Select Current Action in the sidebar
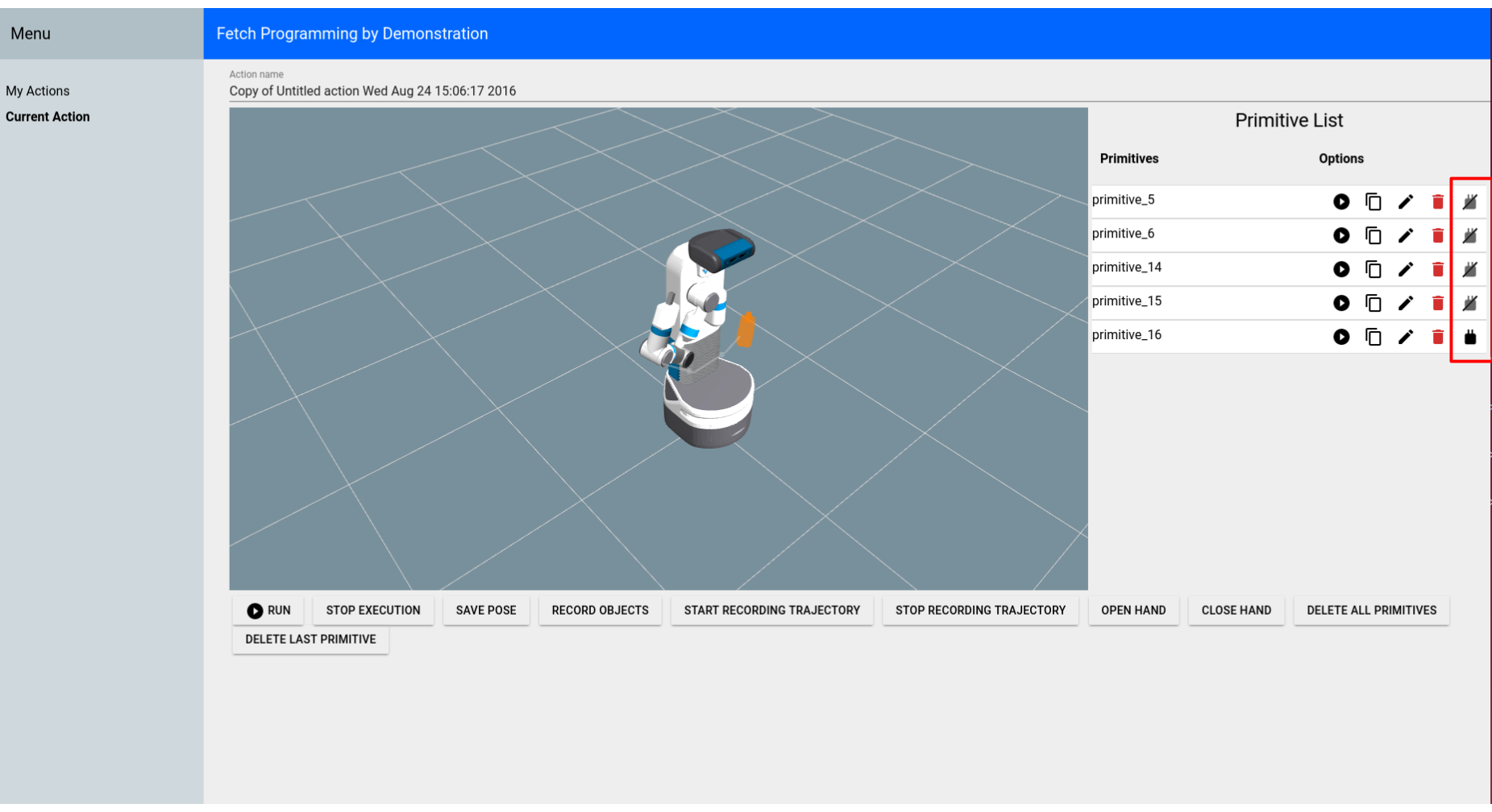 click(x=48, y=117)
